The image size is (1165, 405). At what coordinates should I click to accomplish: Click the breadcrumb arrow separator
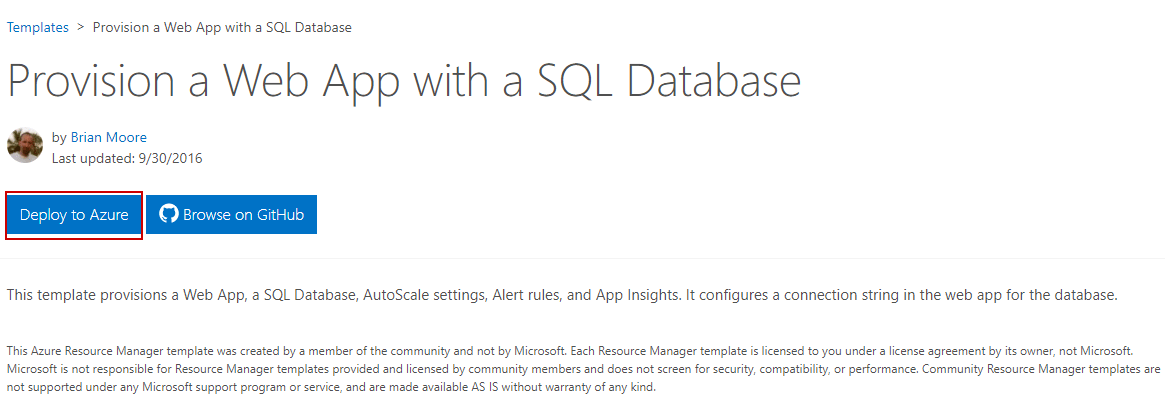point(81,27)
